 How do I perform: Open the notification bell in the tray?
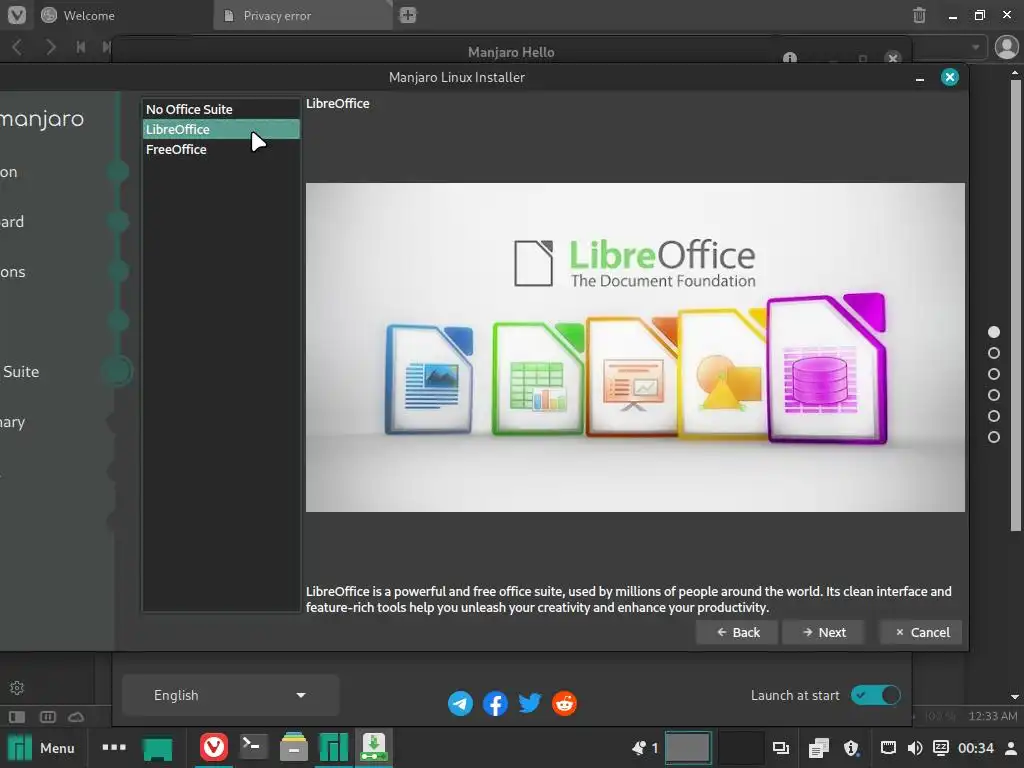click(639, 748)
